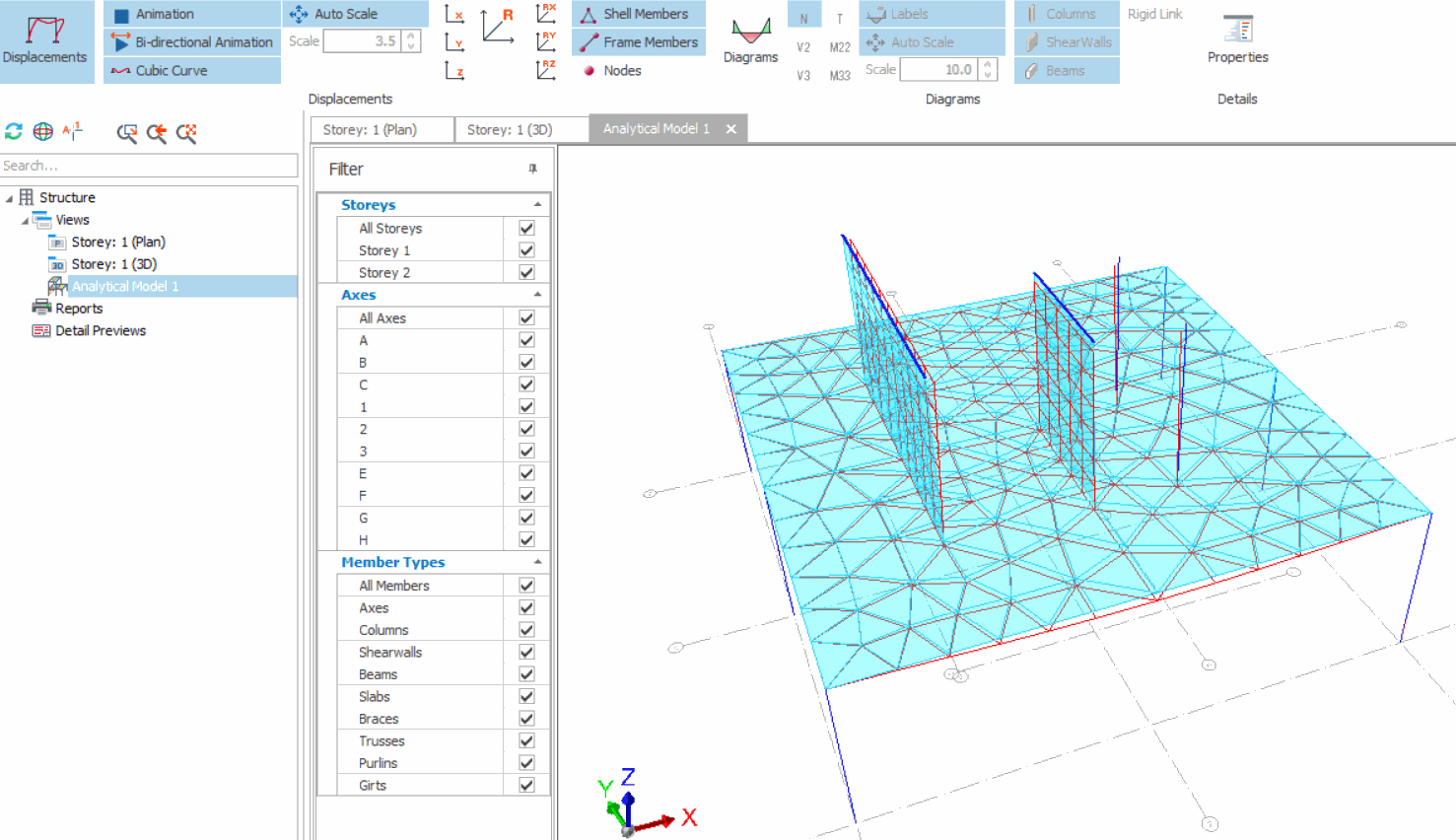Uncheck the Storey 2 checkbox
This screenshot has width=1456, height=840.
pyautogui.click(x=526, y=273)
